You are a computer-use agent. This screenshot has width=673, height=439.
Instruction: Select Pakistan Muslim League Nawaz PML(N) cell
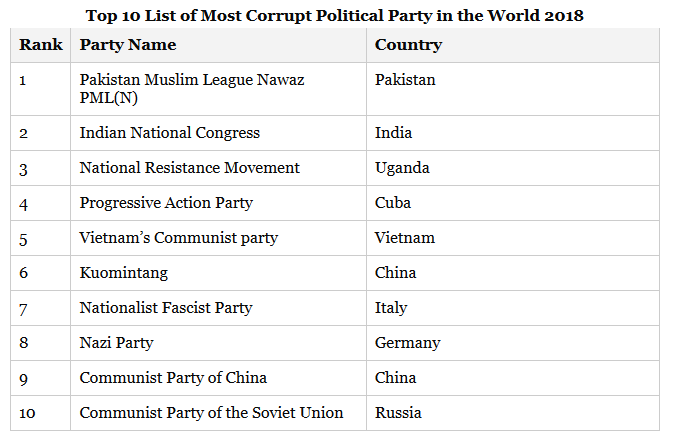pos(192,89)
